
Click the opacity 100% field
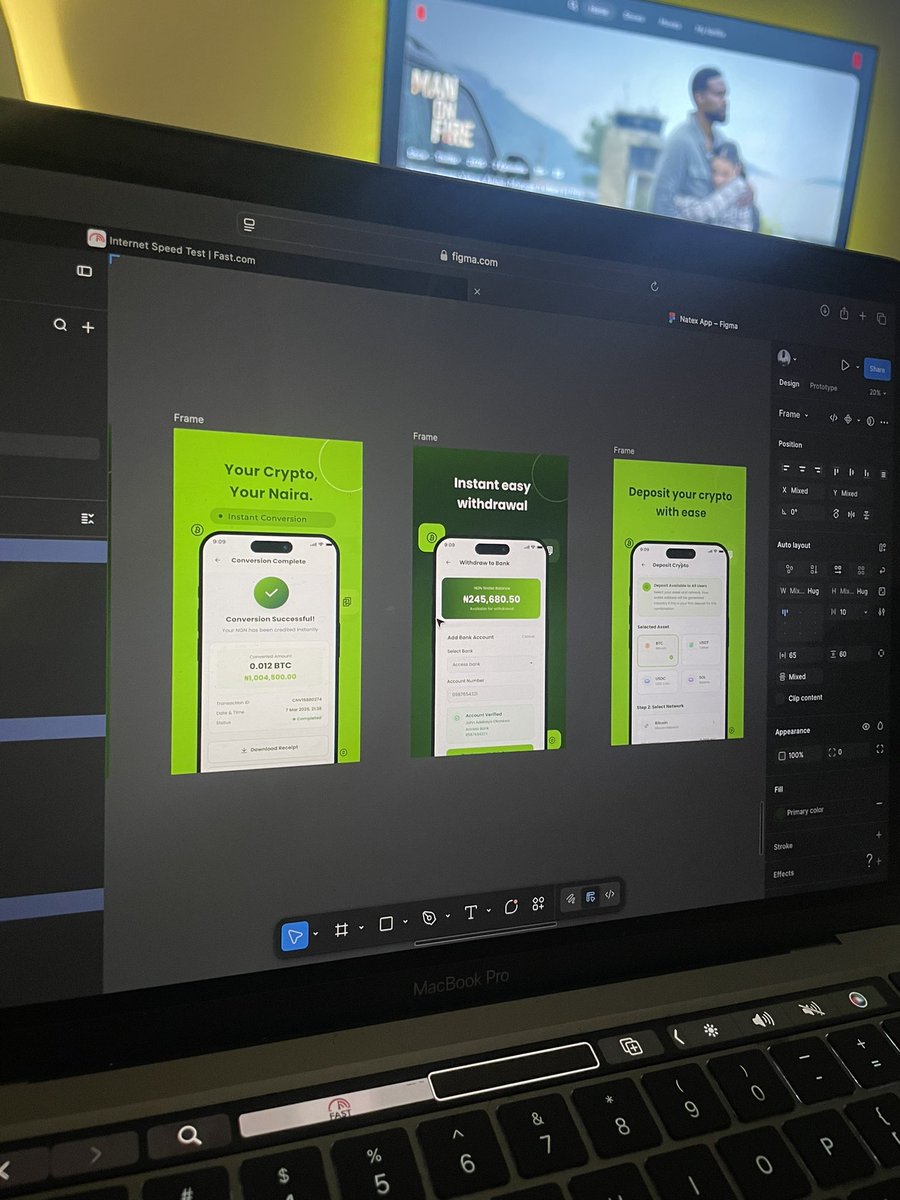(x=799, y=754)
